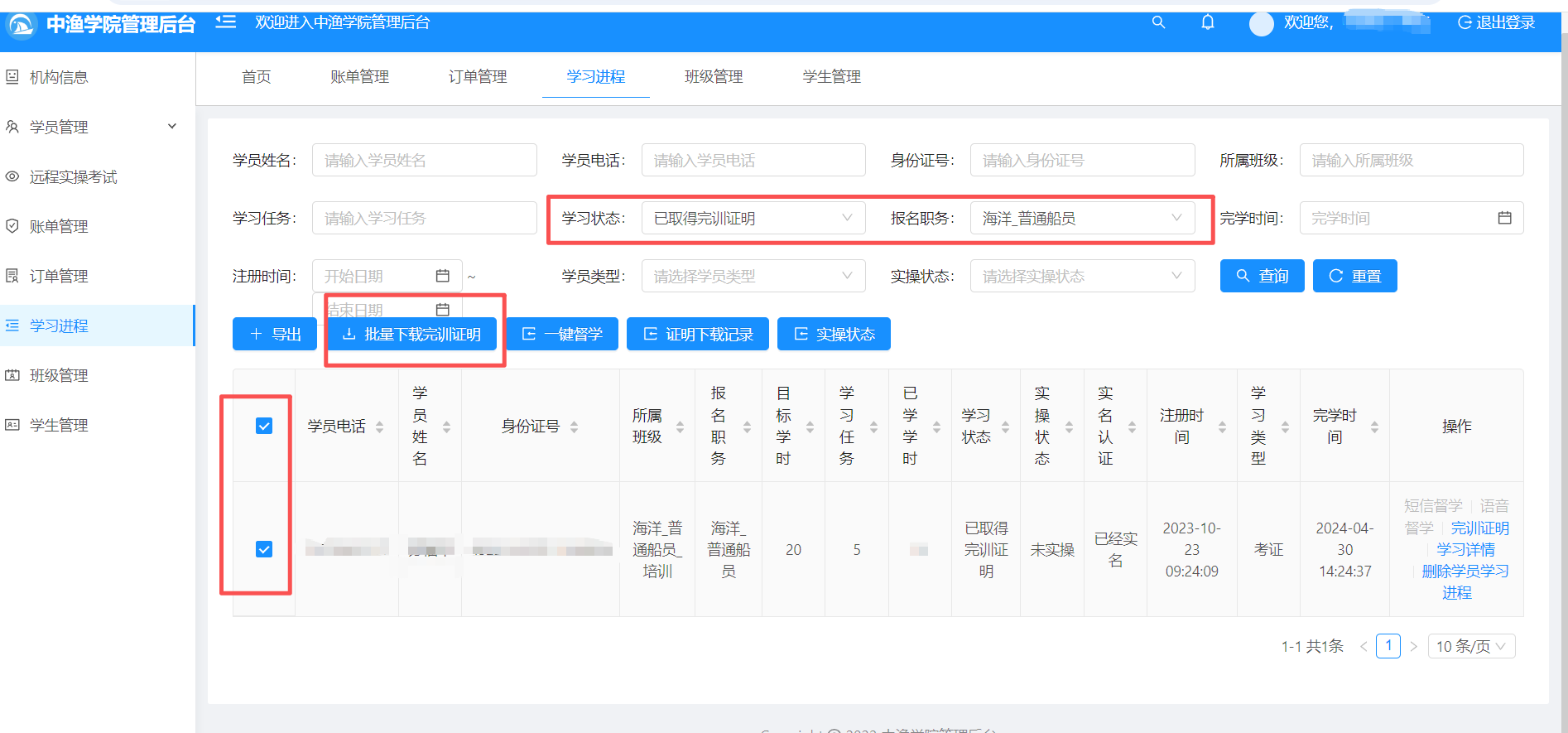Sort by 所属班级 column
Image resolution: width=1568 pixels, height=733 pixels.
point(681,427)
